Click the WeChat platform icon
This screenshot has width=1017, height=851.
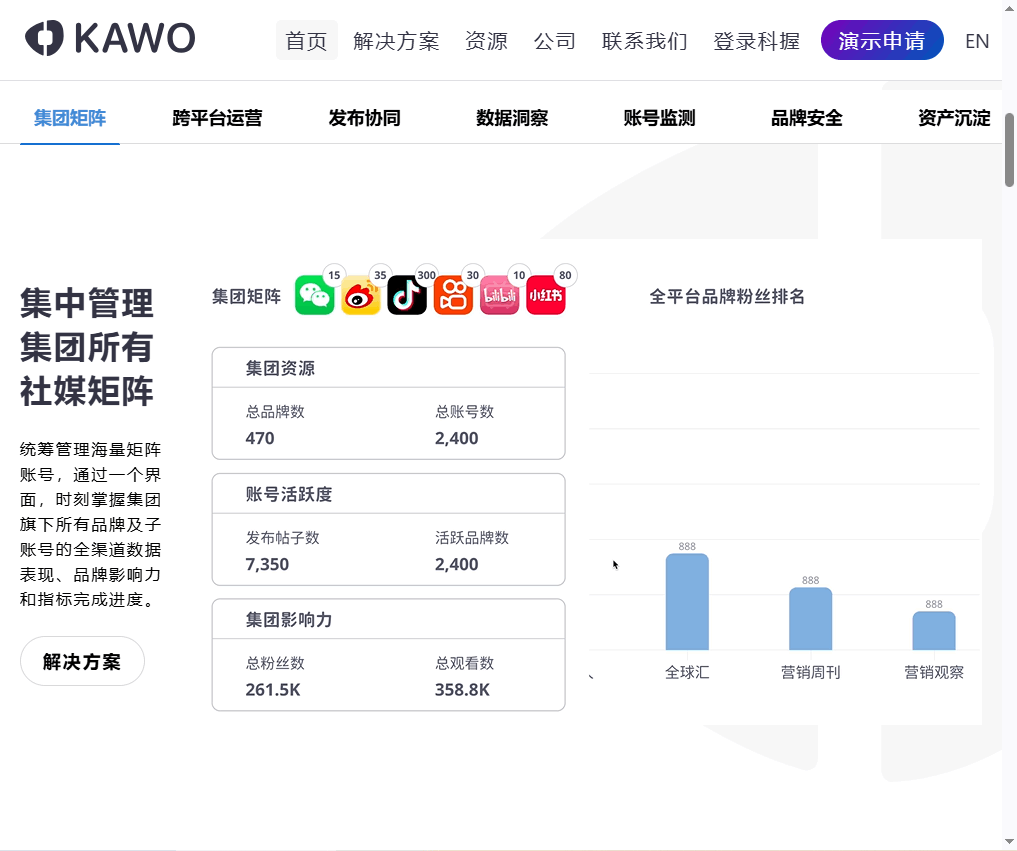(314, 295)
